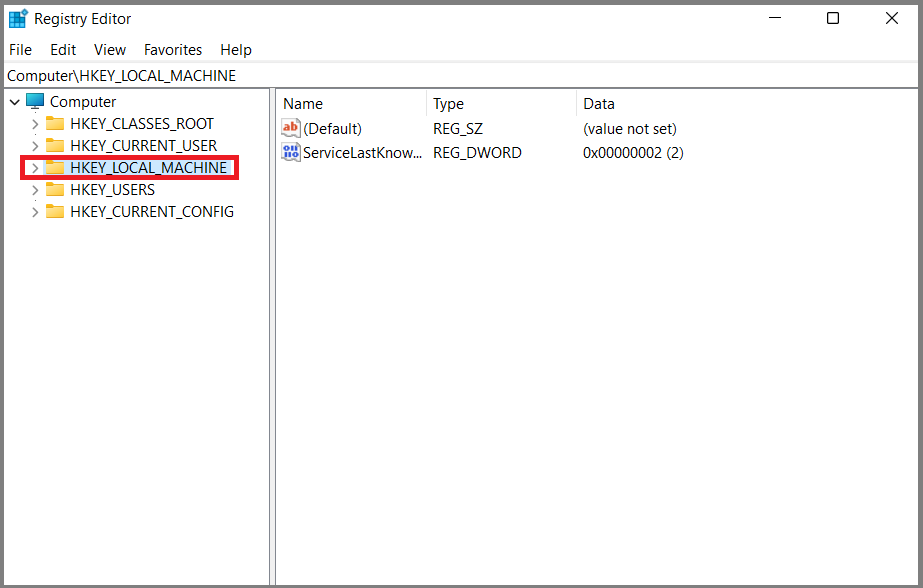Click the HKEY_CLASSES_ROOT folder icon
The image size is (923, 588).
point(55,124)
